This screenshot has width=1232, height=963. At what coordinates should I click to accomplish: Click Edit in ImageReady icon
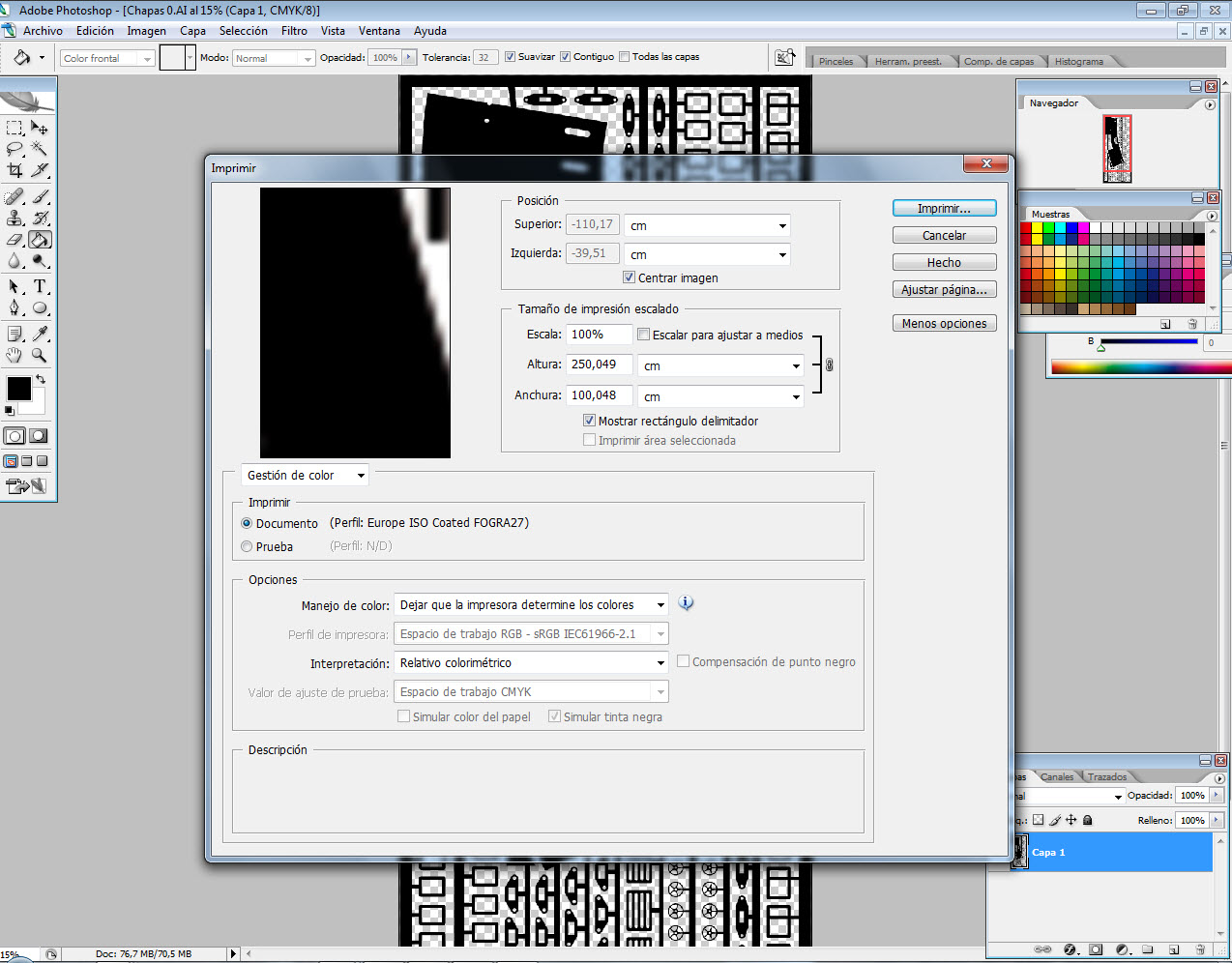point(25,485)
